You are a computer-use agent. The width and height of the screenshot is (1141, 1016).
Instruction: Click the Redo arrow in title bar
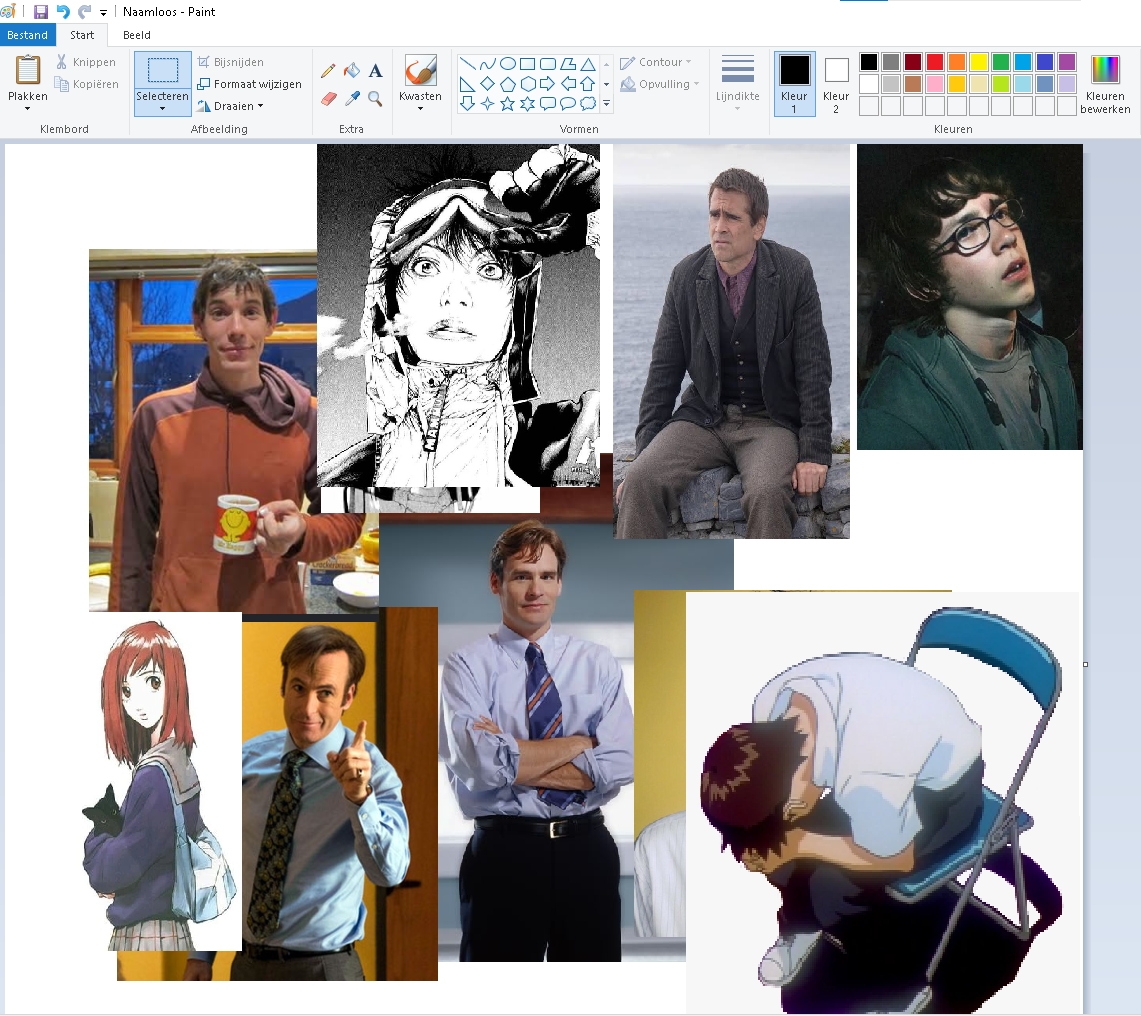tap(84, 12)
